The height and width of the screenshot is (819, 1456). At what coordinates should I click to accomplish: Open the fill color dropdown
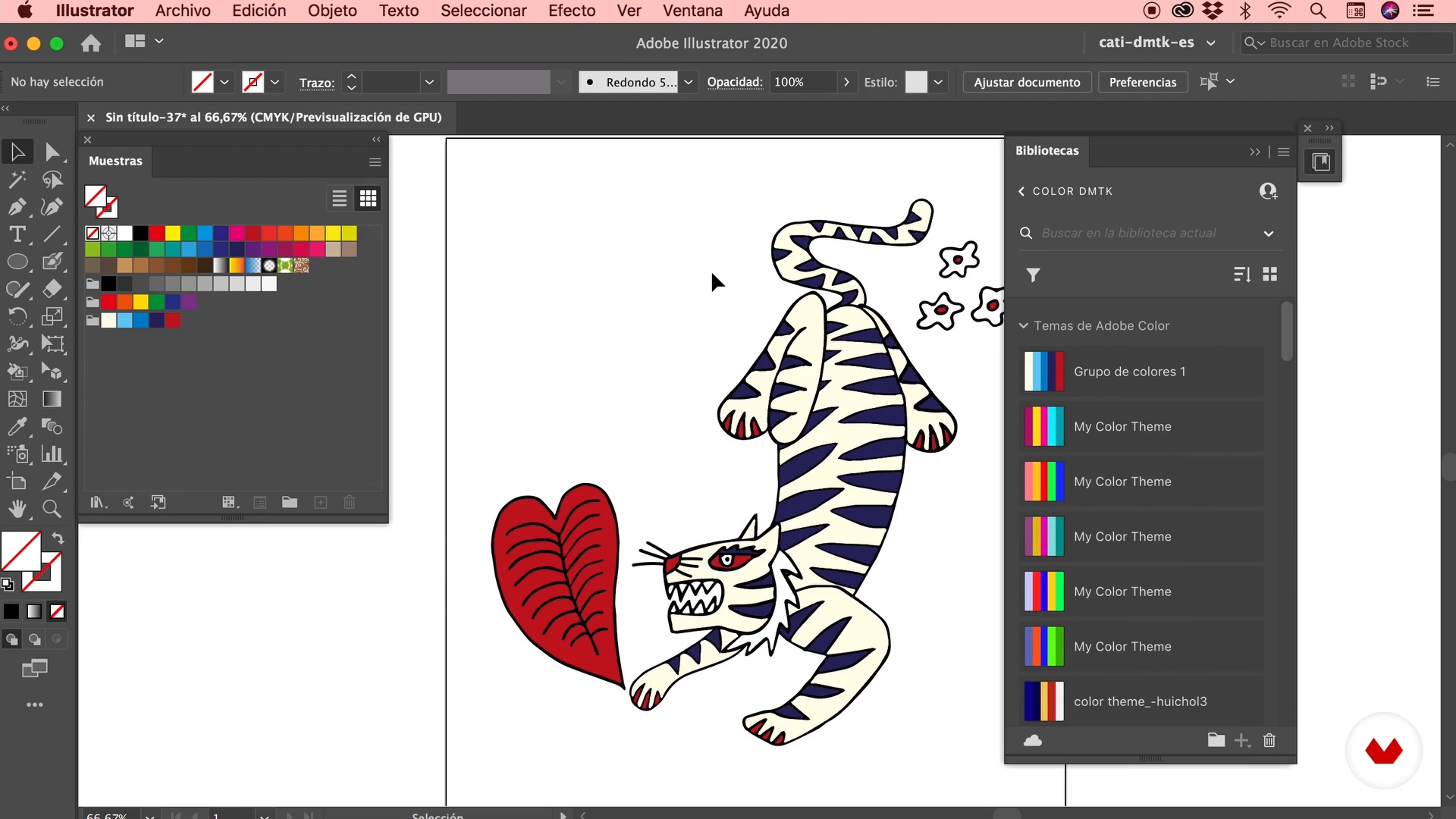pos(224,82)
